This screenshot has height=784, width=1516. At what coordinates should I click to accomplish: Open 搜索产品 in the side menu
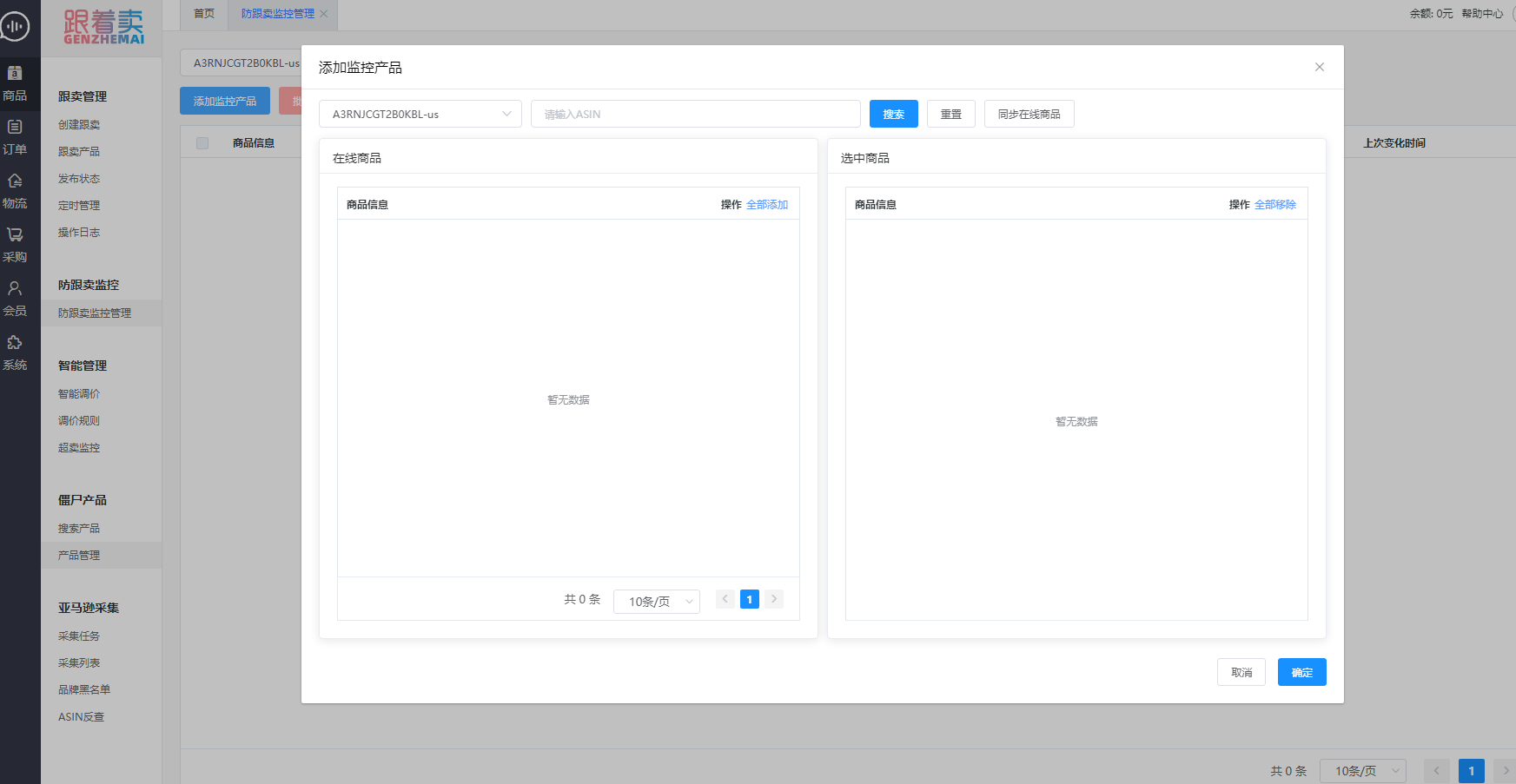(x=79, y=529)
